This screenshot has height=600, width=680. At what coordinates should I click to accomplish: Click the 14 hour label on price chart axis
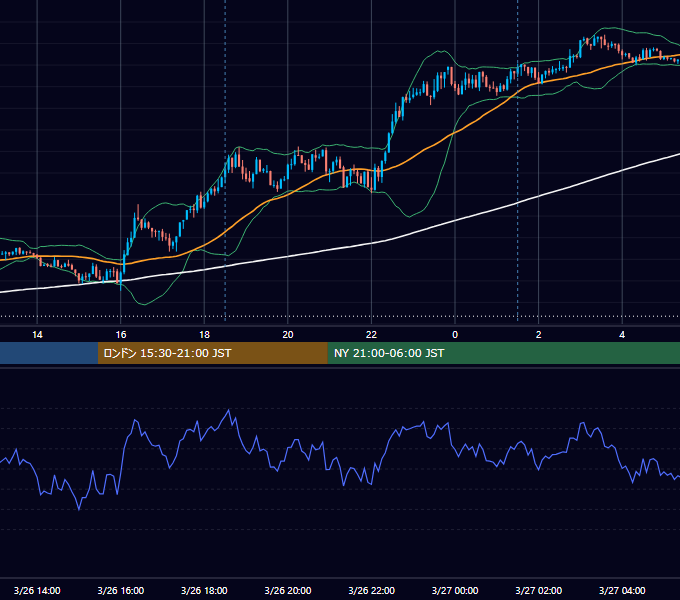pyautogui.click(x=37, y=335)
